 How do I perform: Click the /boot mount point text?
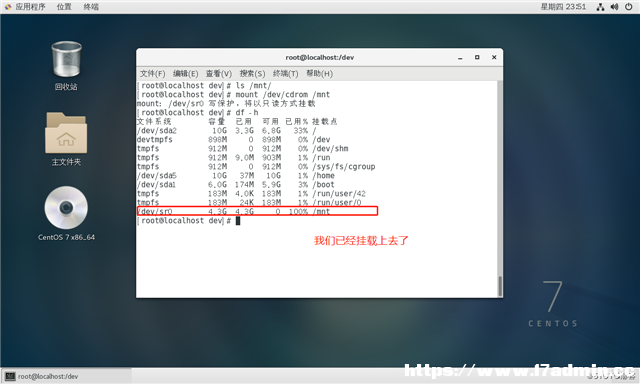tap(324, 184)
